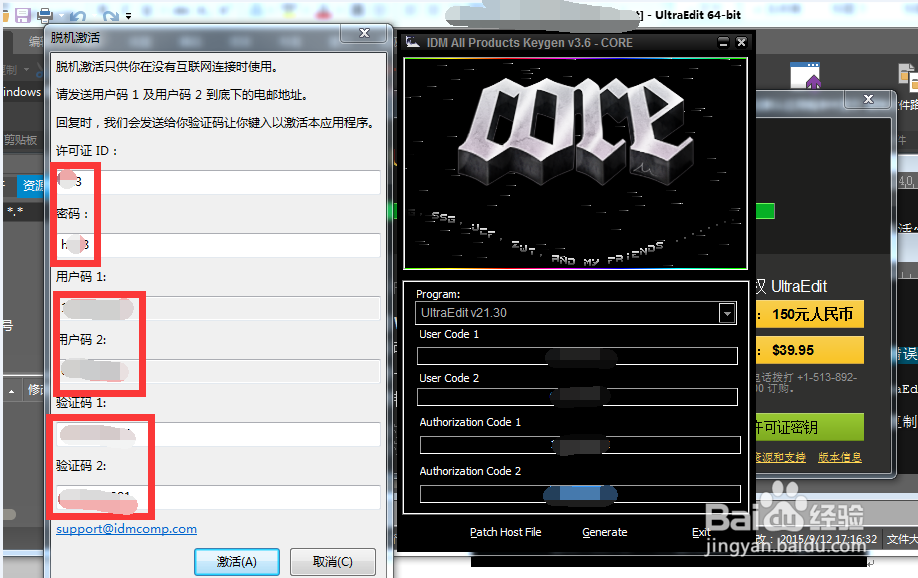Click the keygen window title bar icon
The width and height of the screenshot is (918, 578).
(x=413, y=42)
